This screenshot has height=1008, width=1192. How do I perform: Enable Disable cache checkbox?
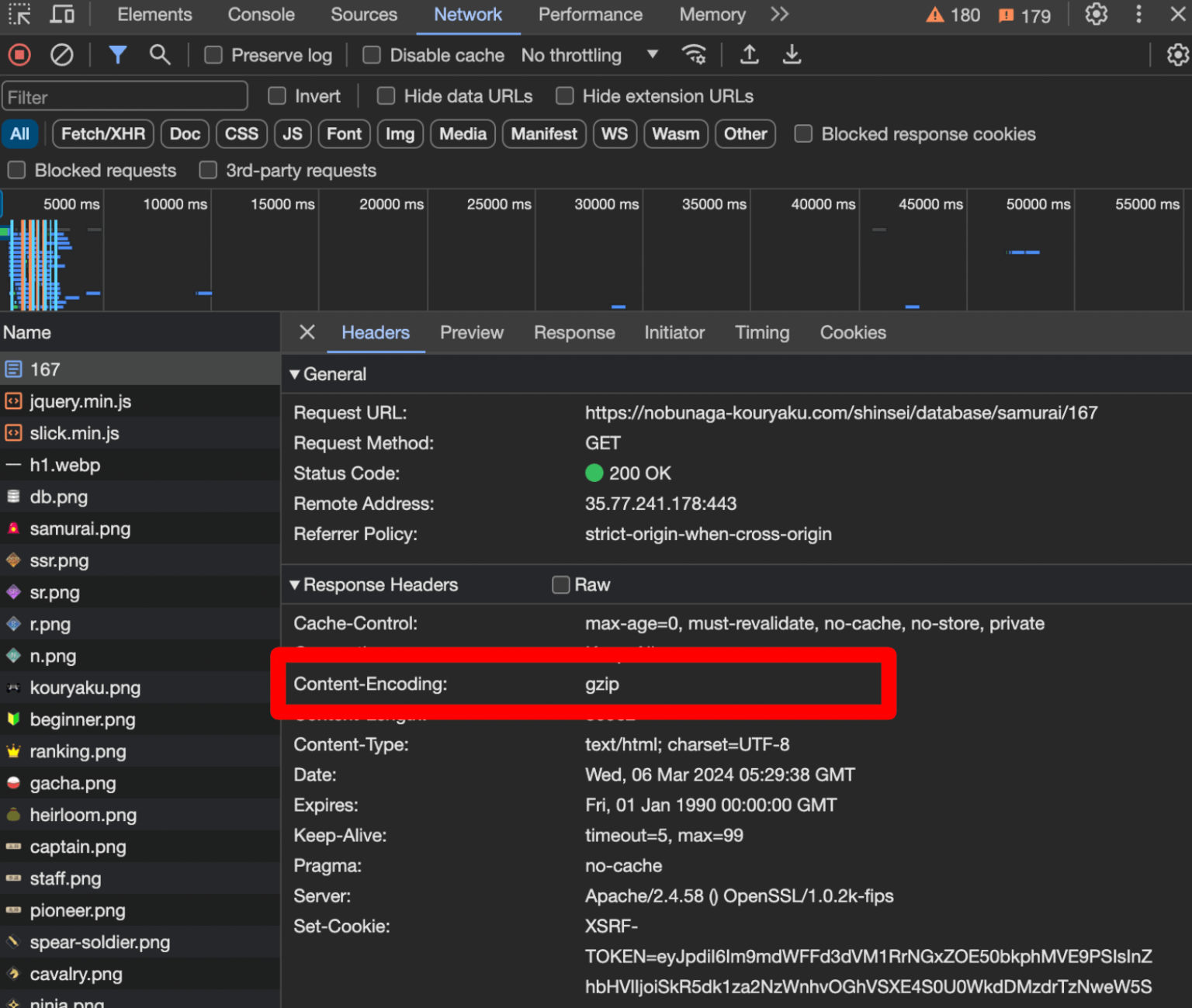click(x=372, y=55)
